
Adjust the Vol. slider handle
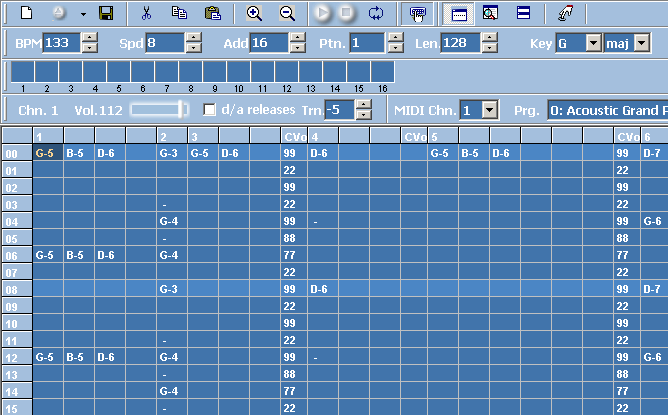point(182,110)
